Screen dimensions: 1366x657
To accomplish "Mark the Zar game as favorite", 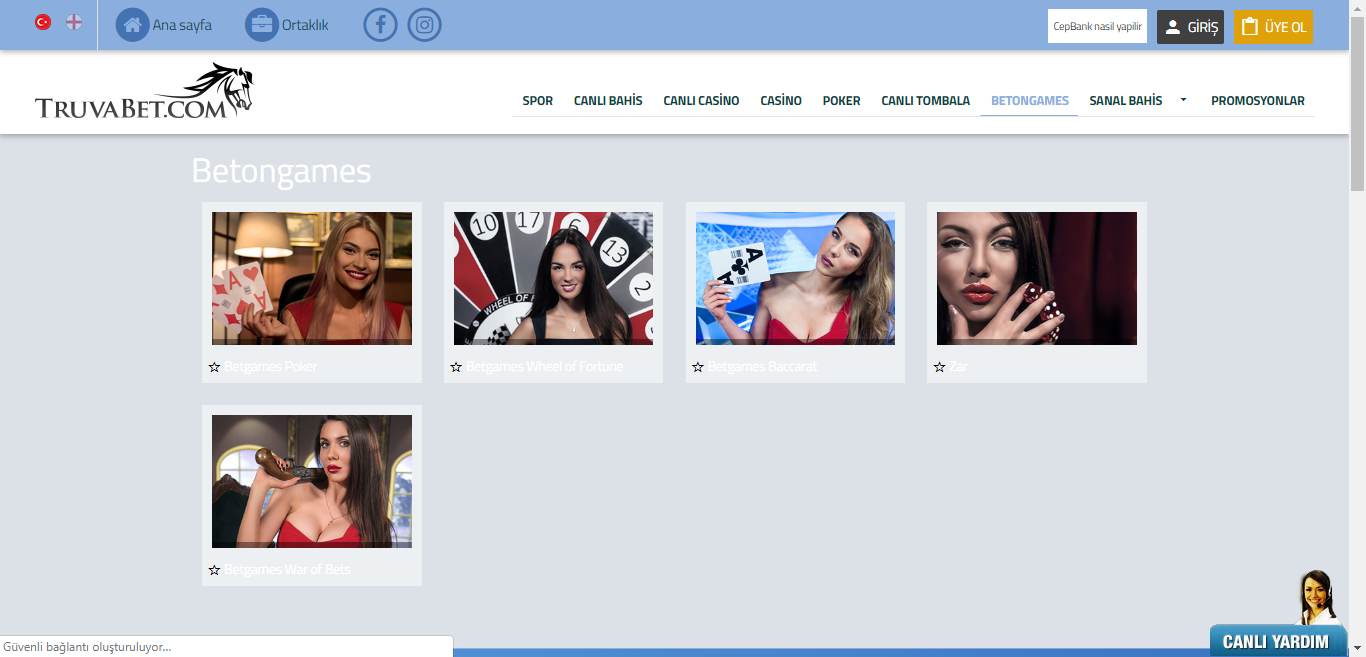I will pos(939,367).
